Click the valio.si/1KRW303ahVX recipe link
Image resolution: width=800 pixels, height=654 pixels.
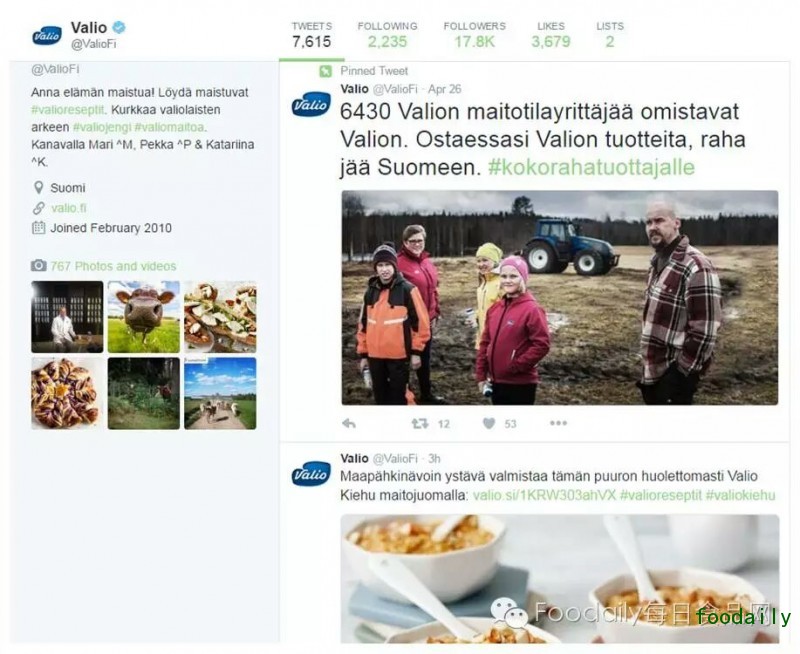[x=544, y=495]
